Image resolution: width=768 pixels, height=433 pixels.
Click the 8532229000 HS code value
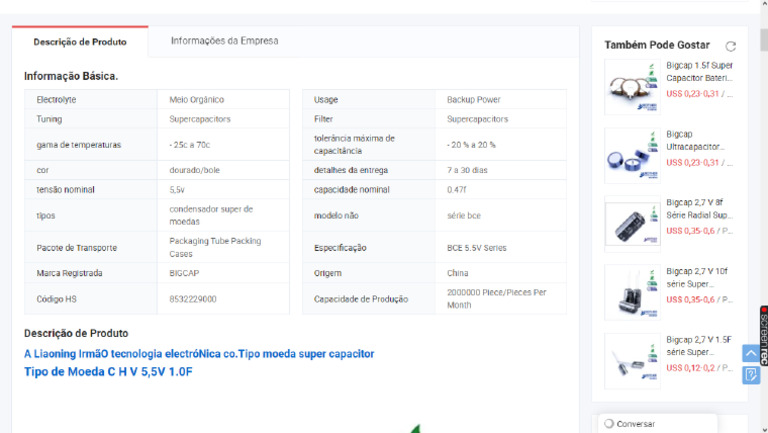[x=192, y=299]
